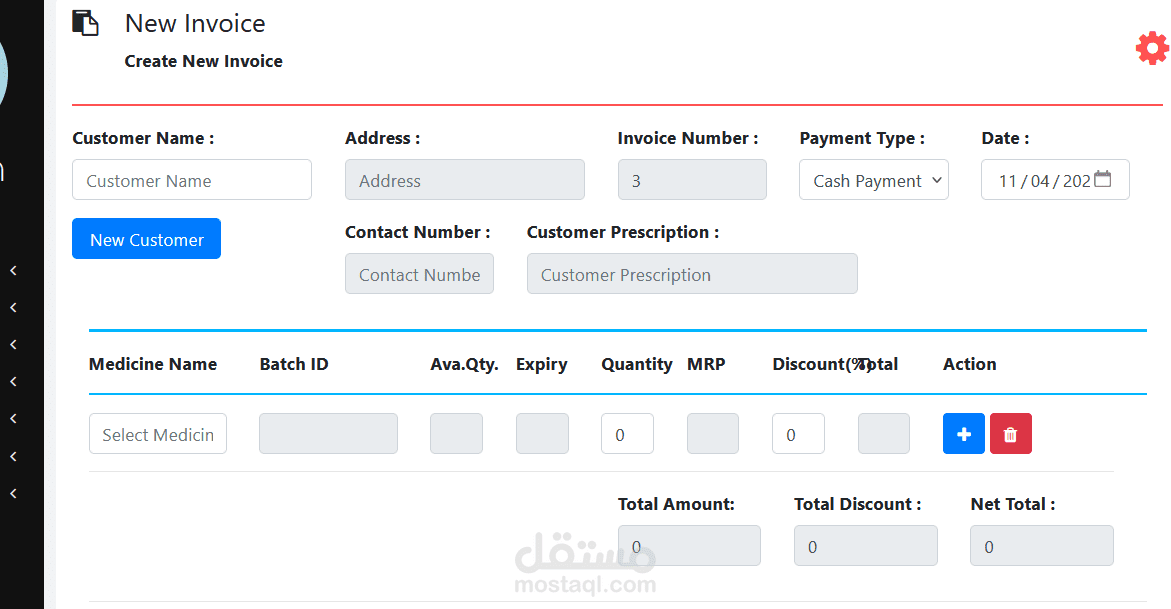
Task: Expand the fifth sidebar chevron item
Action: 13,418
